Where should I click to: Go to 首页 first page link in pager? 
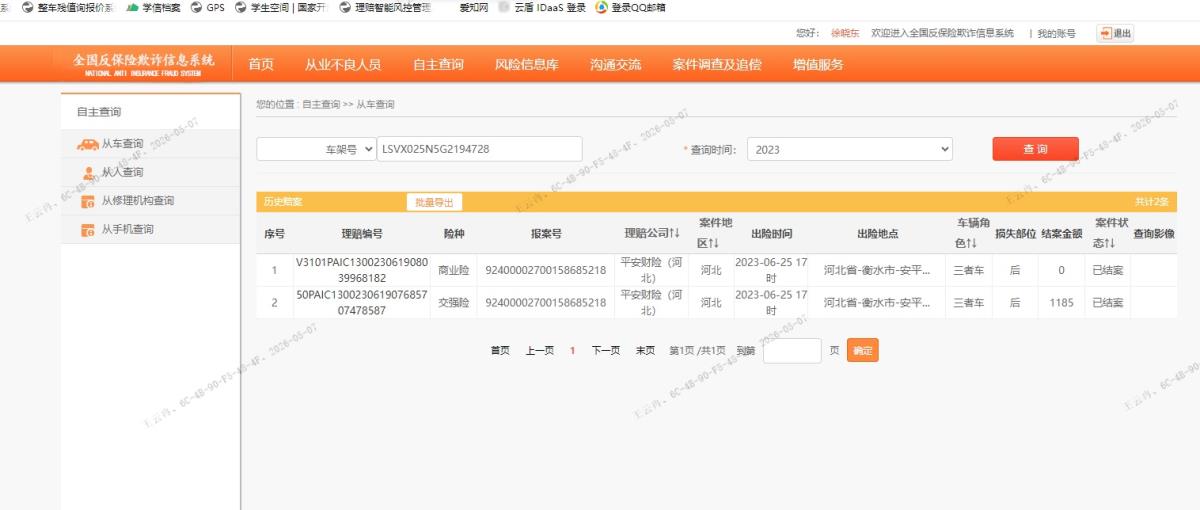pos(500,351)
